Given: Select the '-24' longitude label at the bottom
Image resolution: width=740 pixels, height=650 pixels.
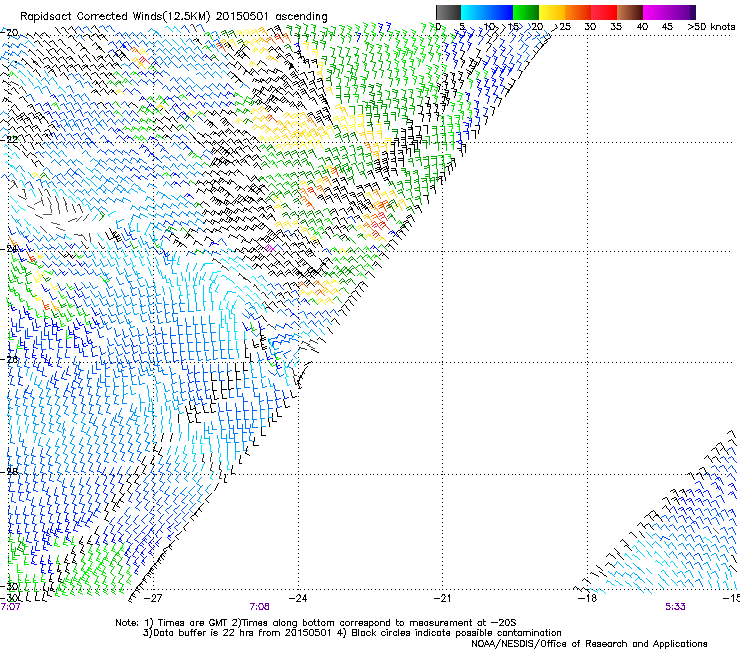Looking at the screenshot, I should click(x=298, y=598).
